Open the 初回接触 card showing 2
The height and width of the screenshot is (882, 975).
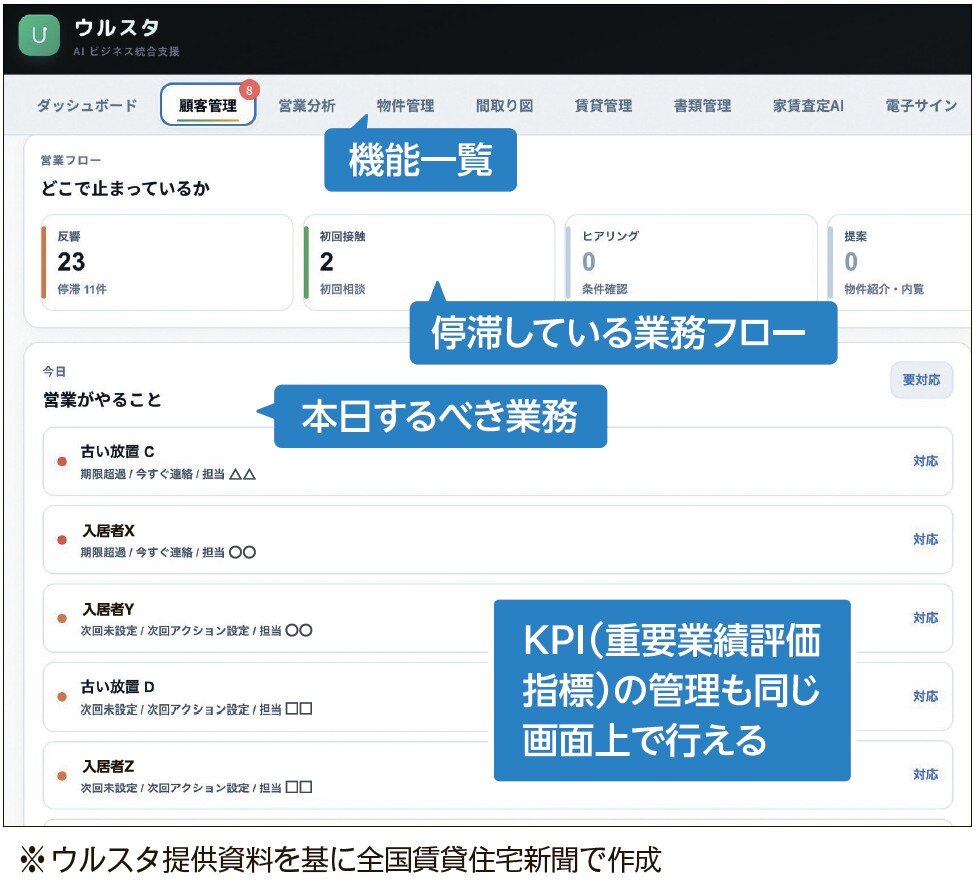point(429,262)
